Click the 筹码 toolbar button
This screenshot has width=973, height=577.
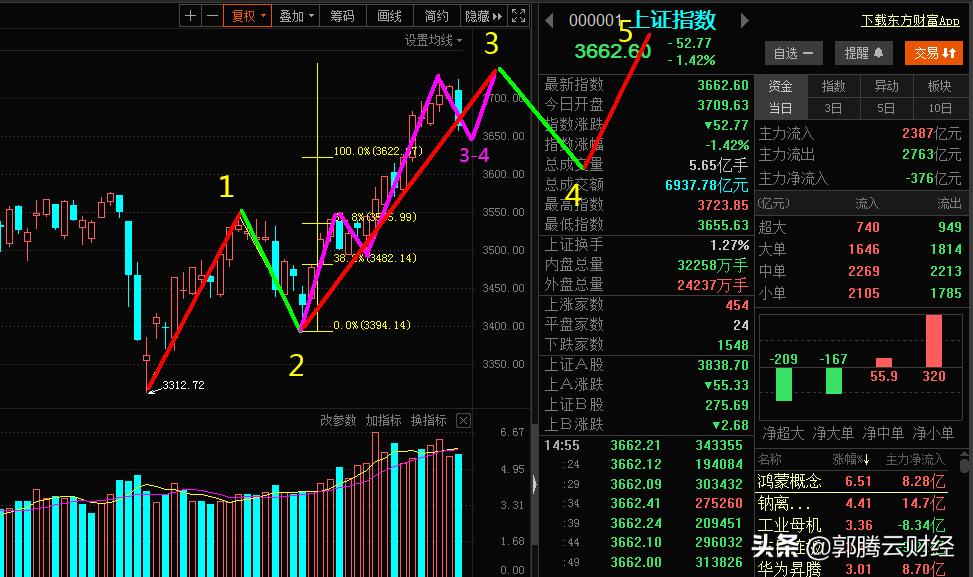pos(343,16)
